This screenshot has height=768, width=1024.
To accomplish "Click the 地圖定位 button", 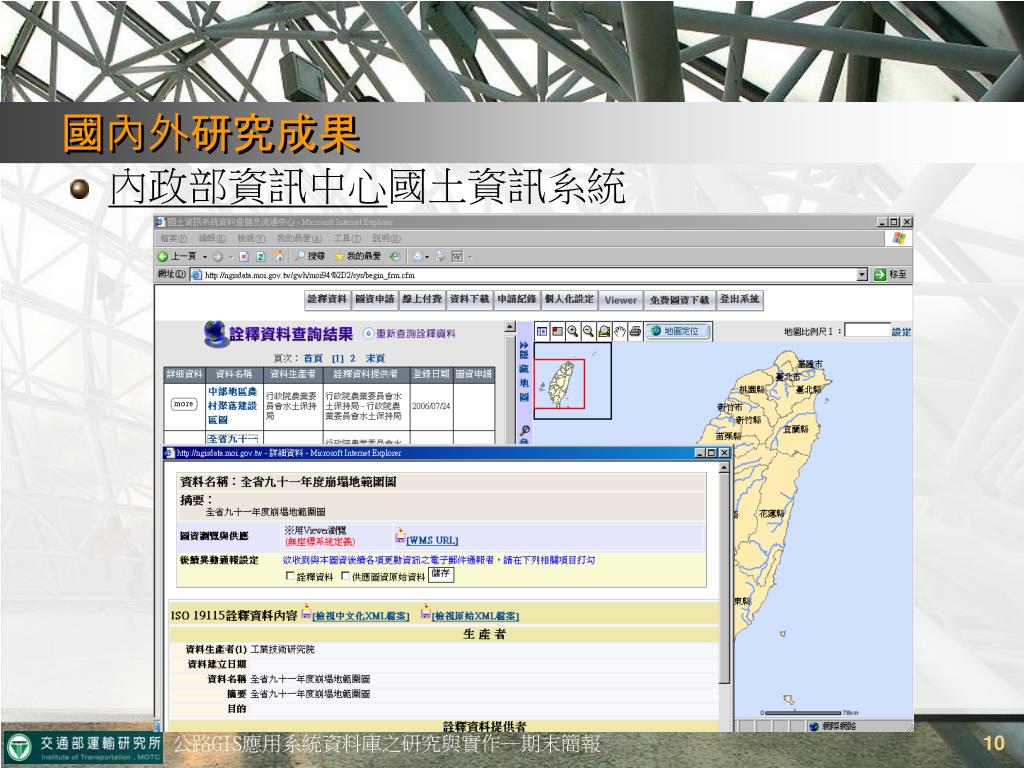I will click(x=677, y=331).
